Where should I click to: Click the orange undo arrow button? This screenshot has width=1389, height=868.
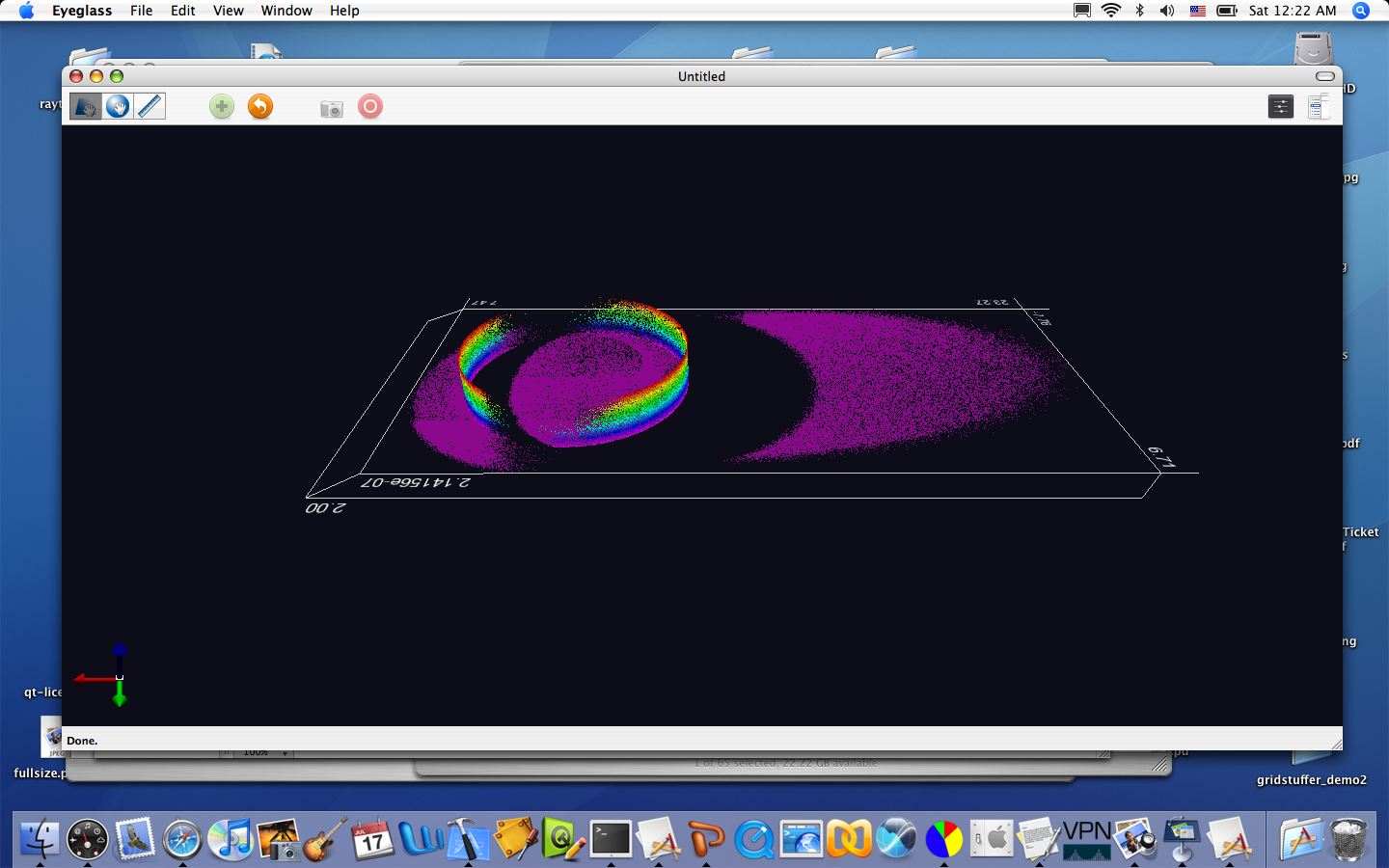tap(260, 106)
